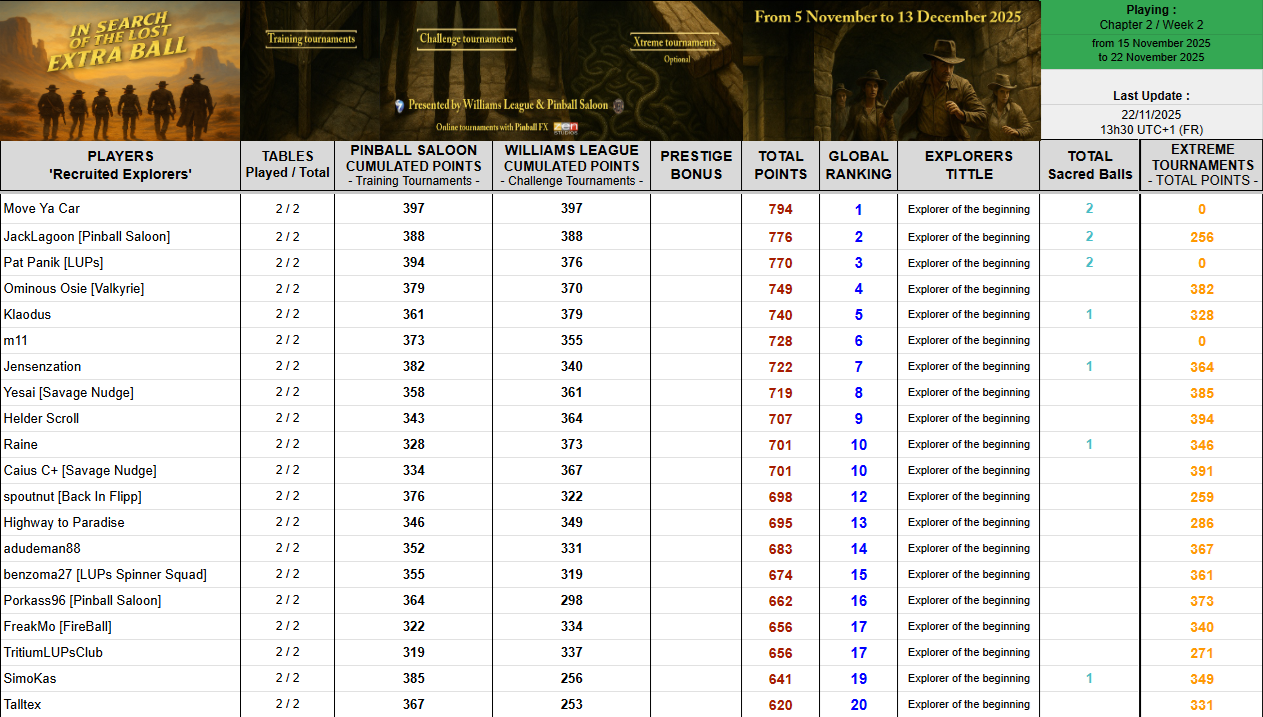Click the Williams League emblem before 'Presented by'
Screen dimensions: 1263x717
399,105
